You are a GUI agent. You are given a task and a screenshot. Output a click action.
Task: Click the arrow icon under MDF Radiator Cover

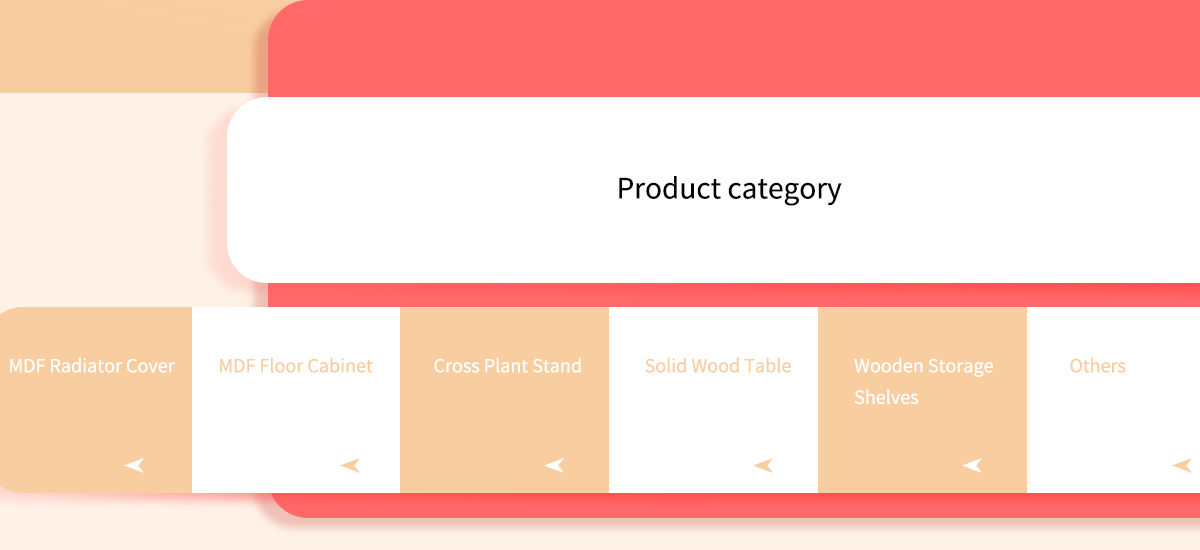135,465
